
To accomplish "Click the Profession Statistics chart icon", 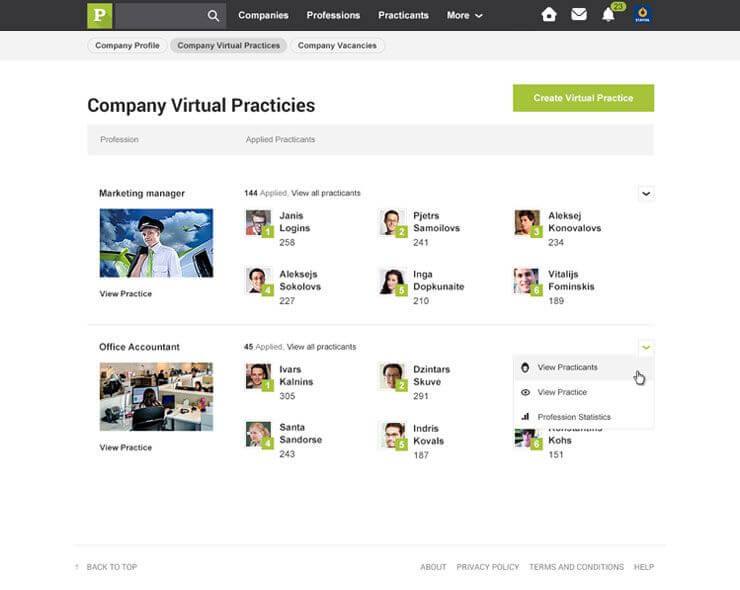I will point(525,417).
